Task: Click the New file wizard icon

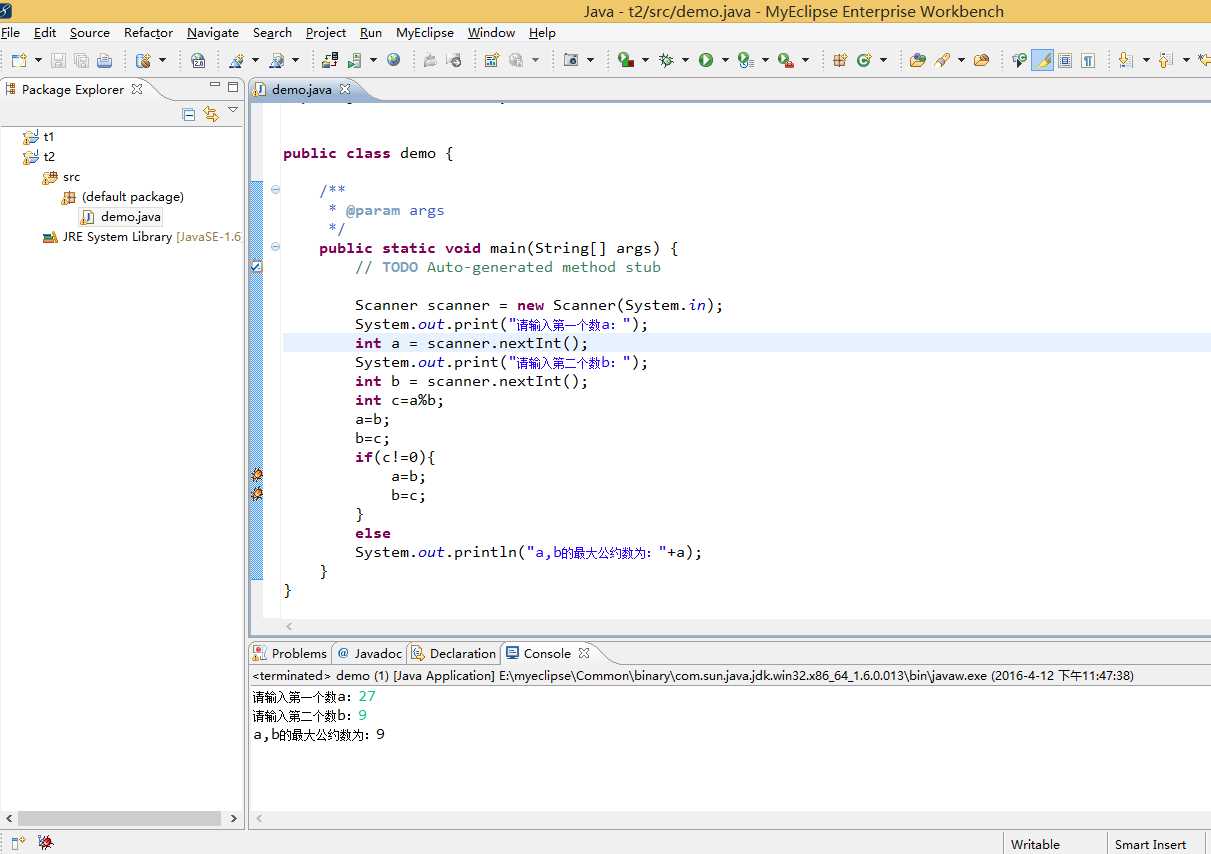Action: pyautogui.click(x=18, y=60)
